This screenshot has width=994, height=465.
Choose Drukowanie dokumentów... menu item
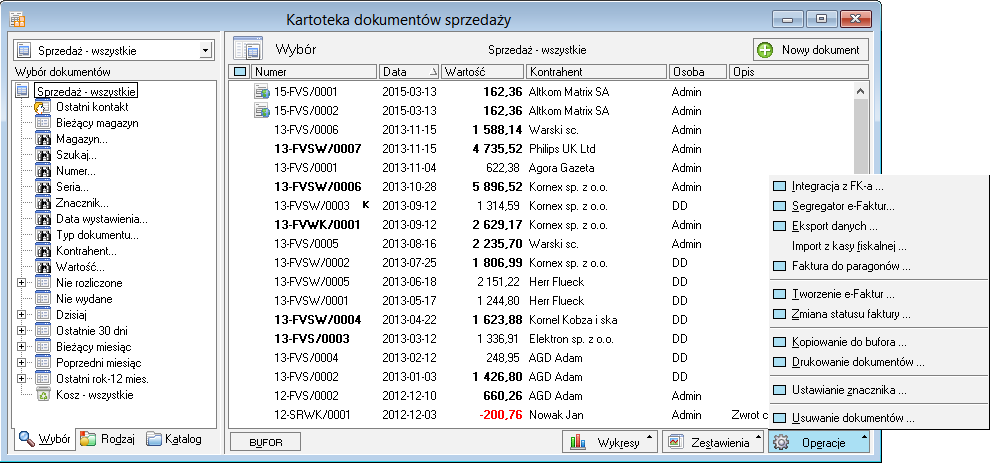coord(879,362)
